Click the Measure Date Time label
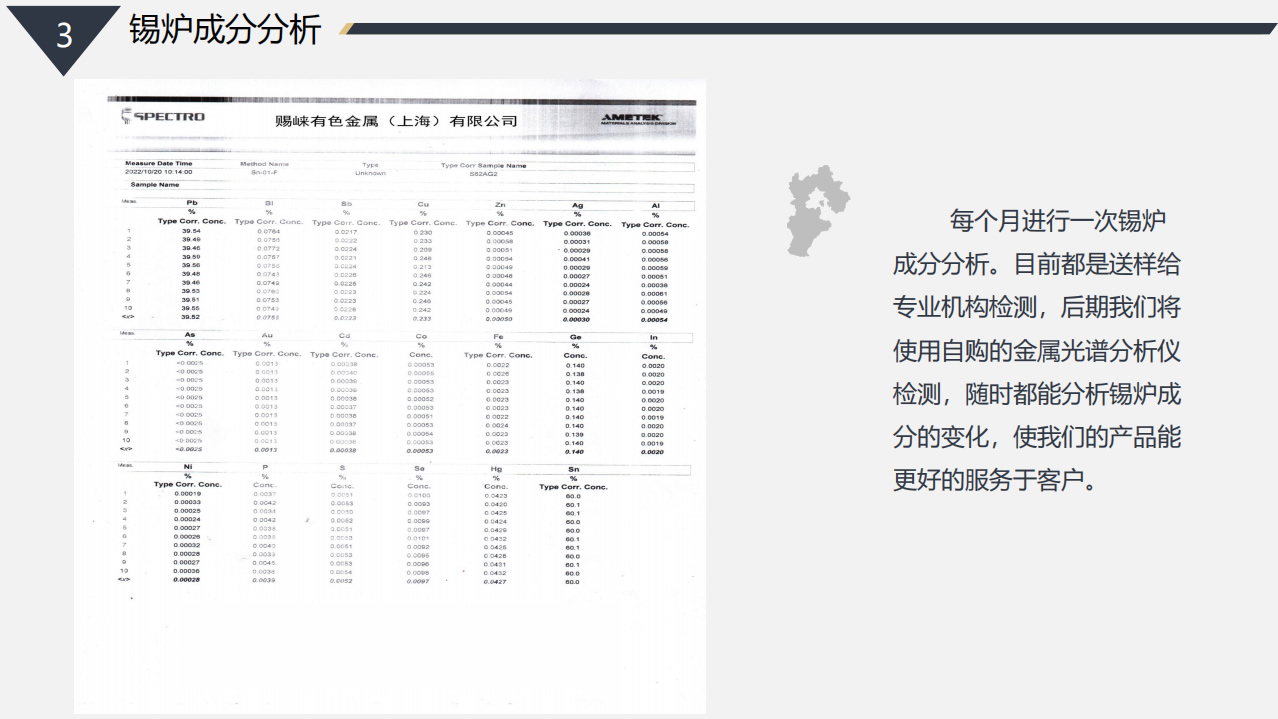Screen dimensions: 1278x719 tap(158, 163)
